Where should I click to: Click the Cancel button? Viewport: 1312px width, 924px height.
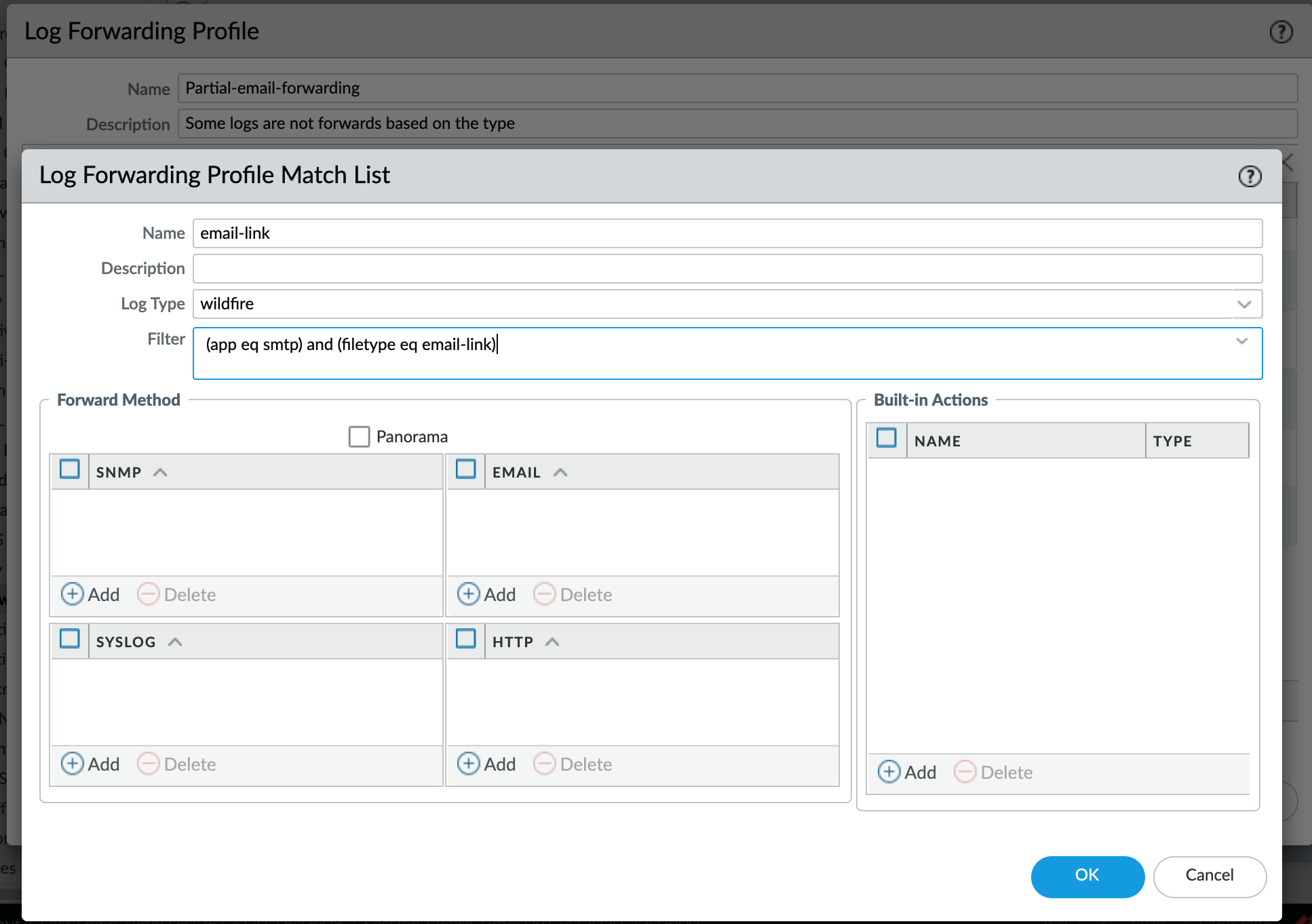coord(1209,876)
